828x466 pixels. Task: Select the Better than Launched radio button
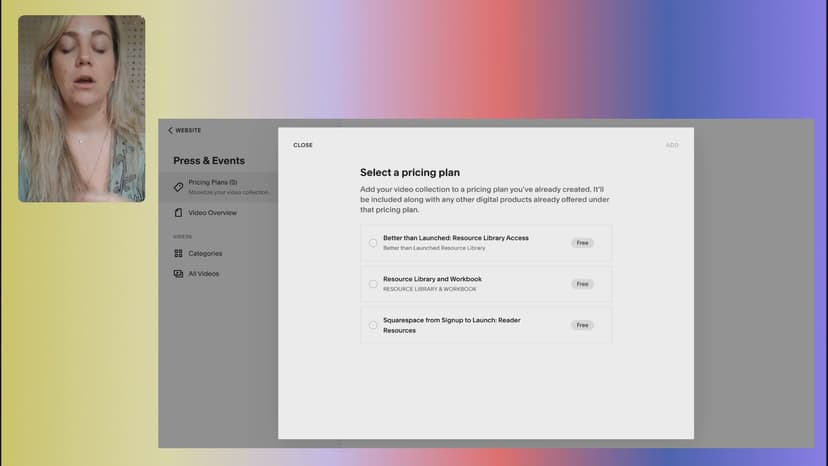373,243
